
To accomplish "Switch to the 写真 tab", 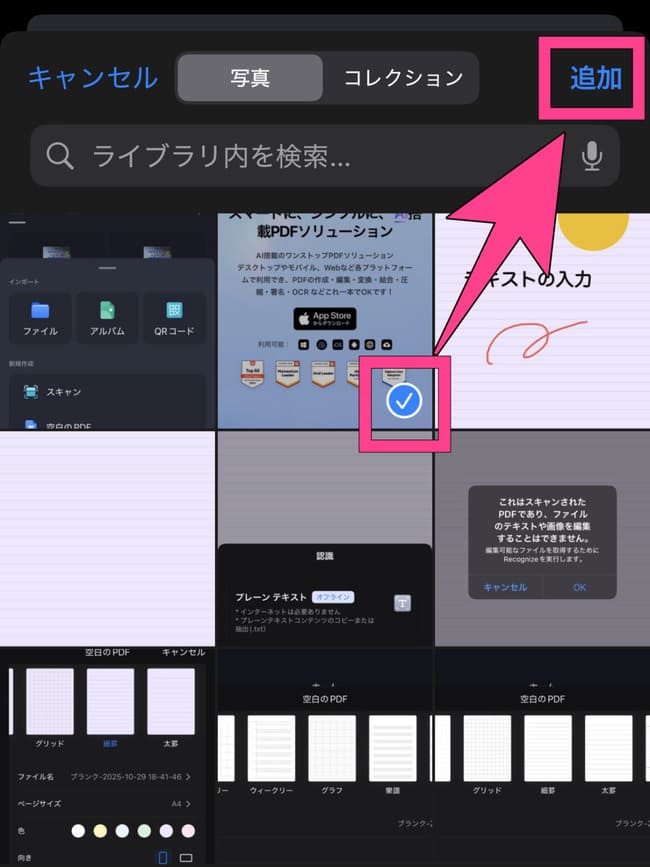I will [250, 78].
